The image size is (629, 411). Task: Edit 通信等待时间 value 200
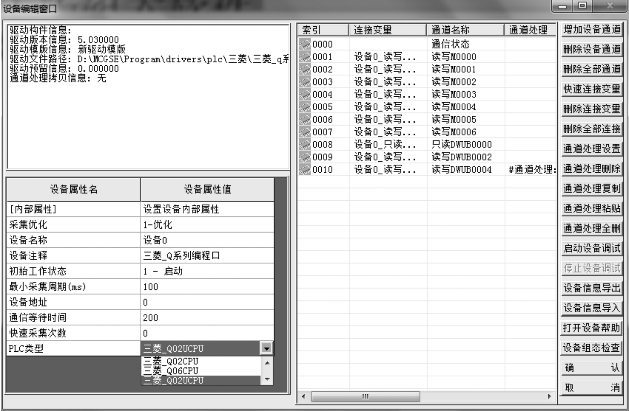207,318
